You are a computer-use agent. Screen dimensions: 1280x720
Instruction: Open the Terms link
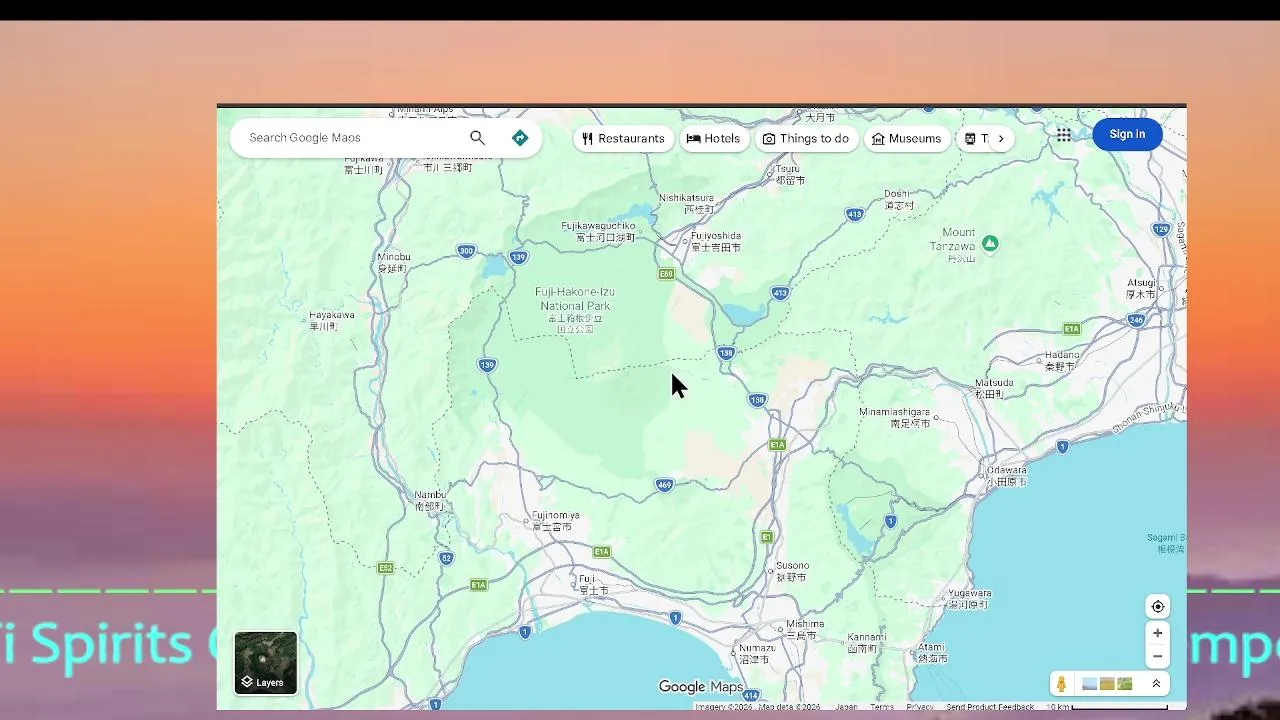point(882,707)
